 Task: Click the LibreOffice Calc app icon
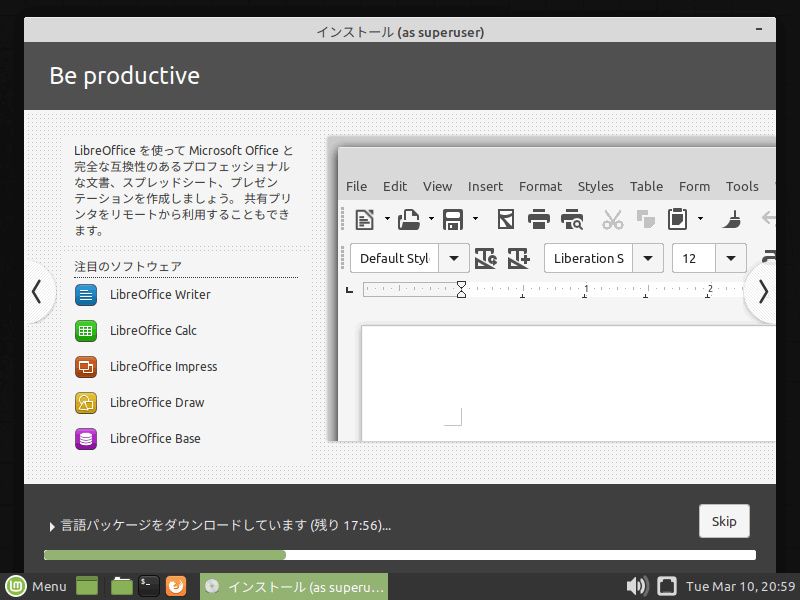click(86, 331)
